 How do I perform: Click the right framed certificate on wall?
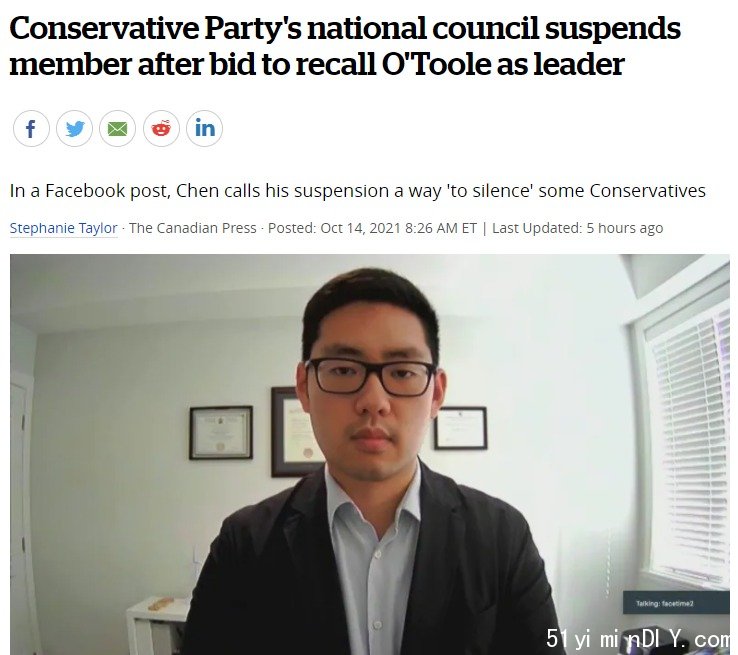pyautogui.click(x=461, y=428)
